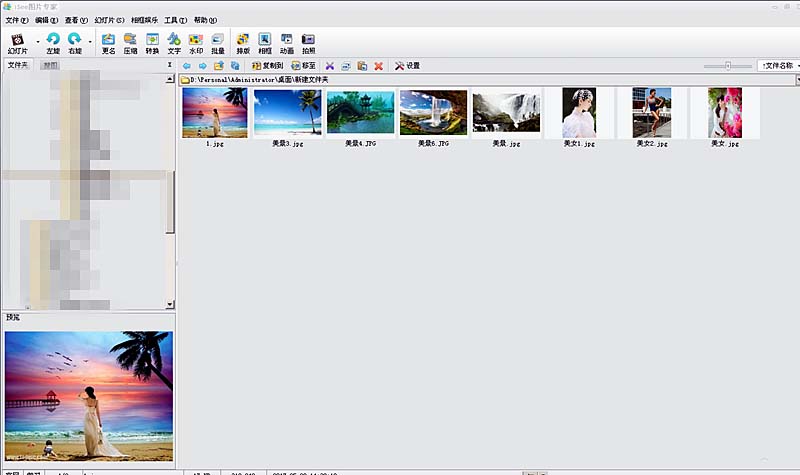This screenshot has height=475, width=800.
Task: Click the red X delete icon
Action: tap(379, 66)
